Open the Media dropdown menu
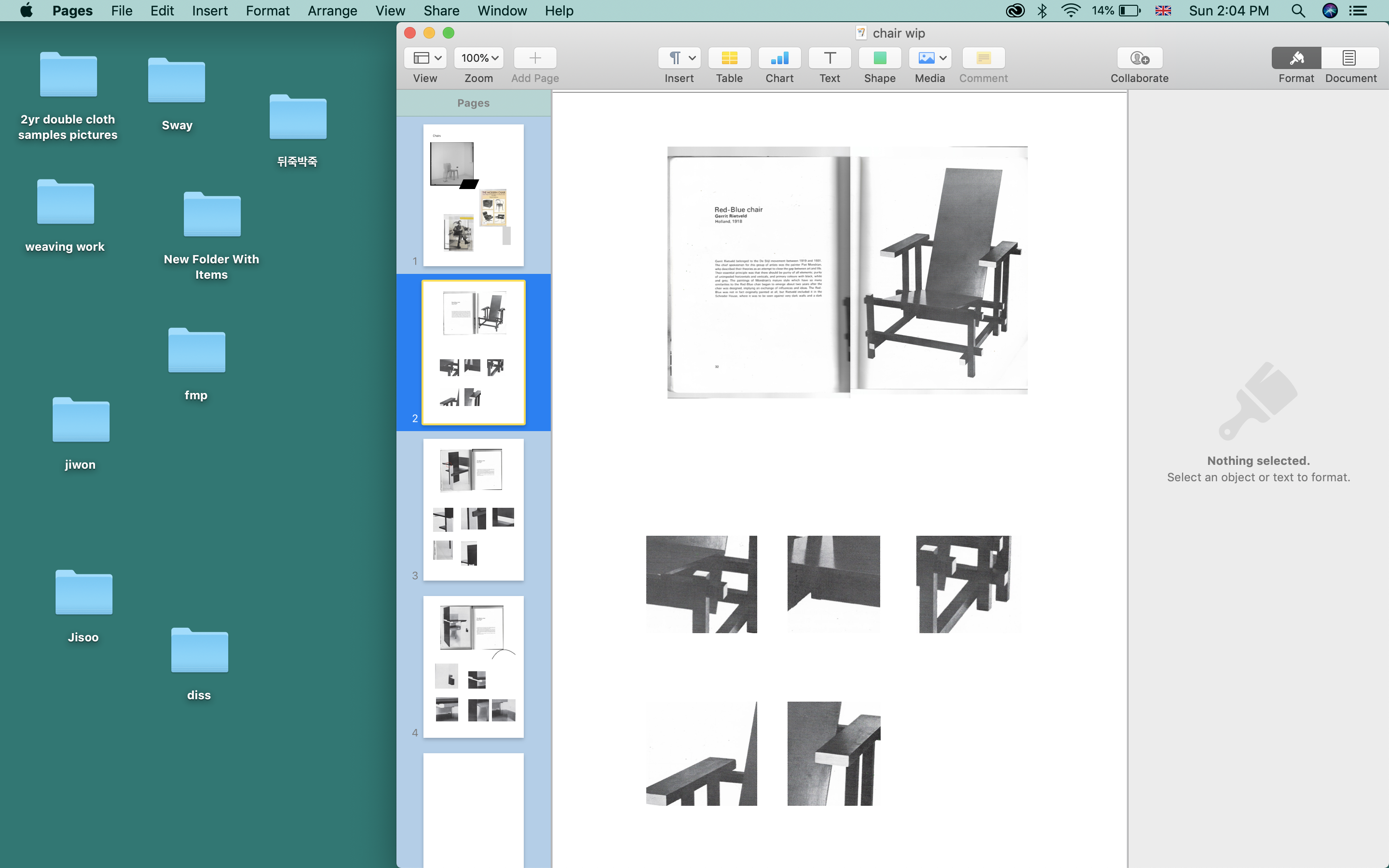1389x868 pixels. coord(930,58)
